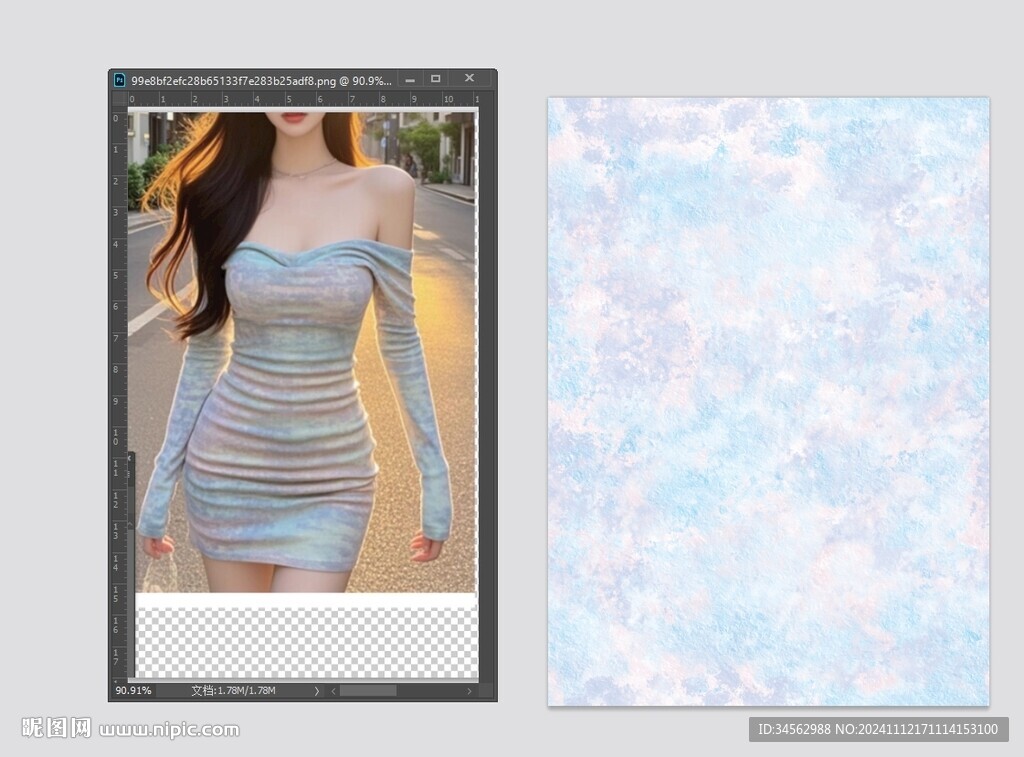Click the woman's photo in the canvas
This screenshot has height=757, width=1024.
coord(302,352)
